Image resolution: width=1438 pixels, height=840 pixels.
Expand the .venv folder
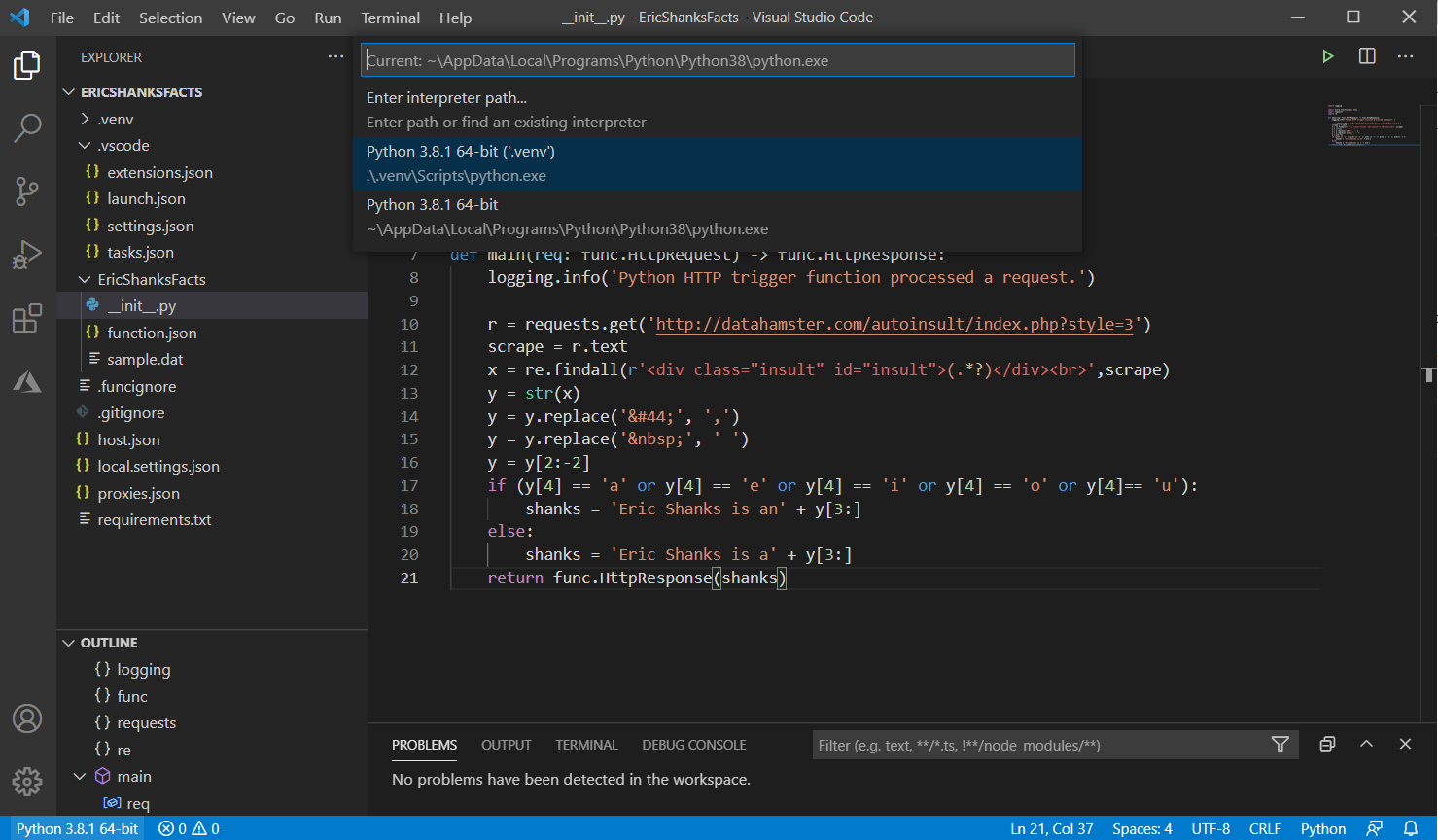click(x=116, y=119)
